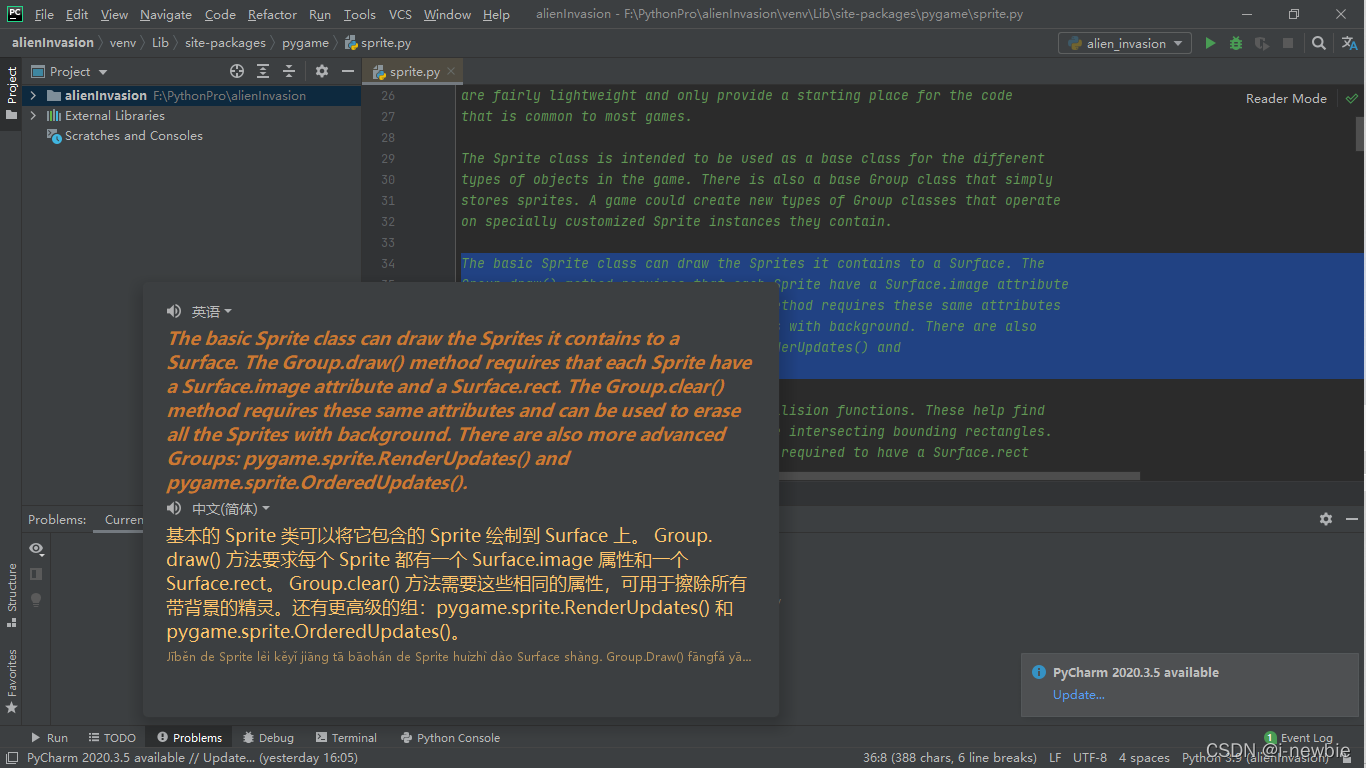Click pygame breadcrumb in navigation bar
The width and height of the screenshot is (1366, 768).
coord(305,43)
